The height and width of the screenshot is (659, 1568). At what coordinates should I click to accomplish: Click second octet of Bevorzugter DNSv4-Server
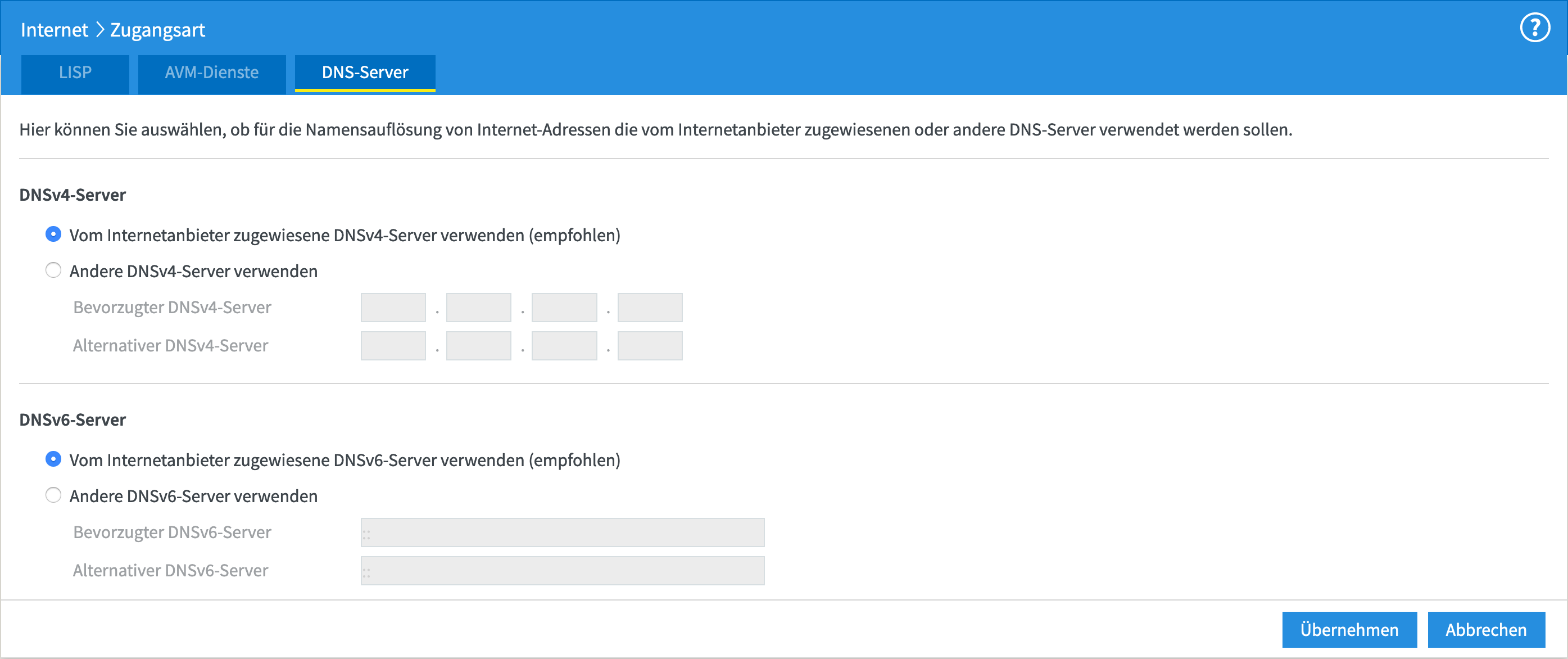coord(478,308)
